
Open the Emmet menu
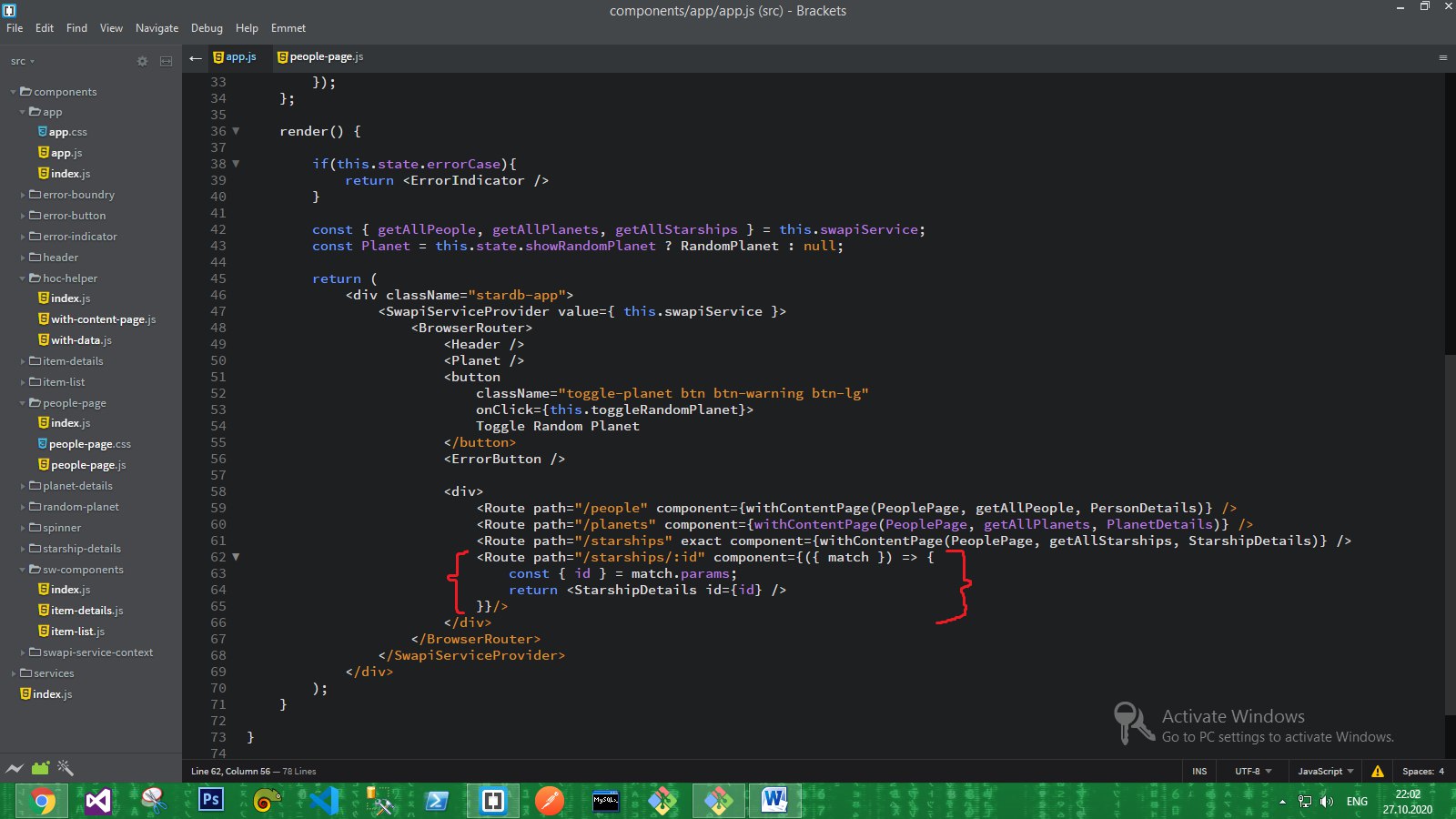(x=288, y=28)
